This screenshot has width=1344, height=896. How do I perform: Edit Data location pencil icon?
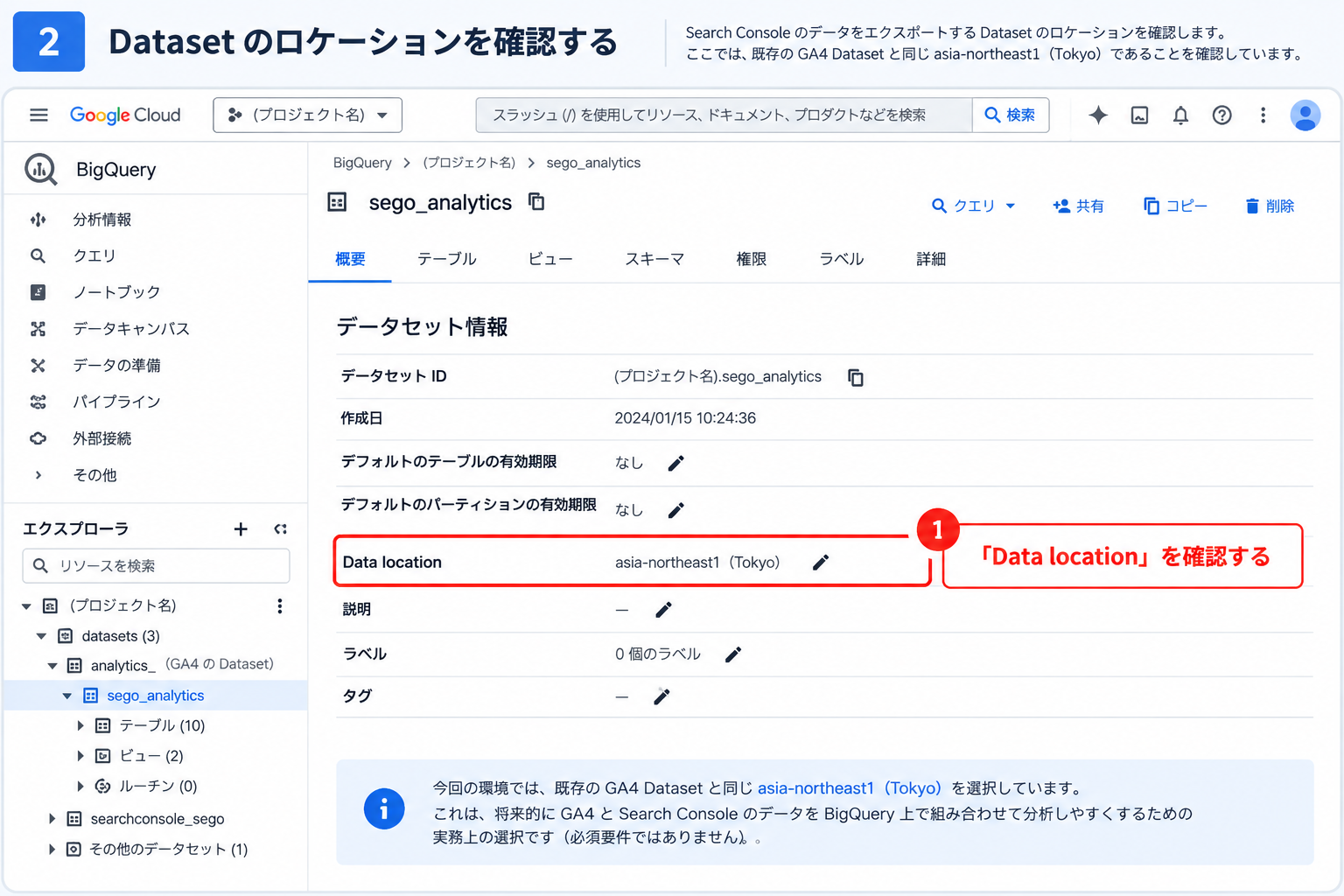click(820, 563)
